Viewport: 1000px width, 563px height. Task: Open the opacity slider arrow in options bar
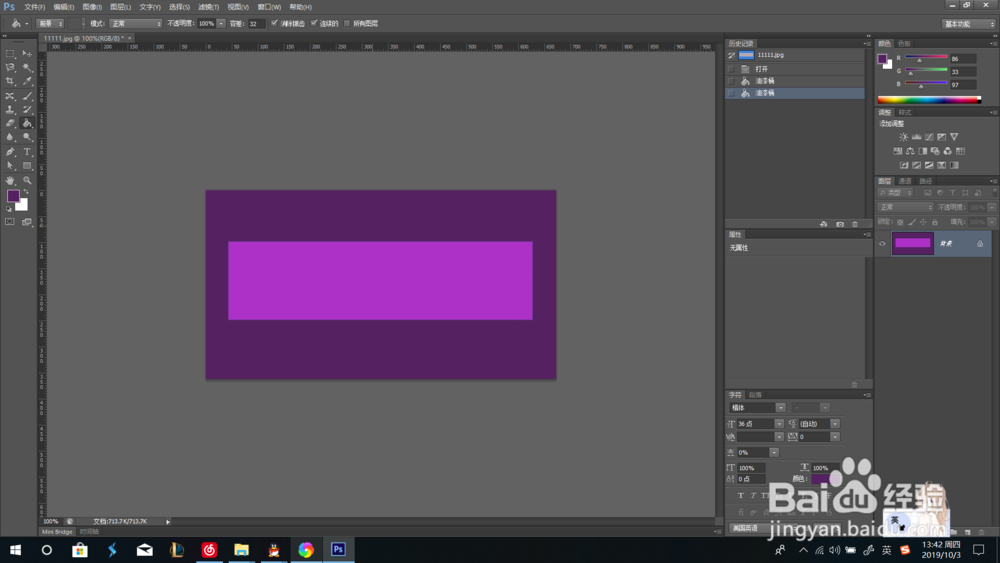tap(221, 24)
